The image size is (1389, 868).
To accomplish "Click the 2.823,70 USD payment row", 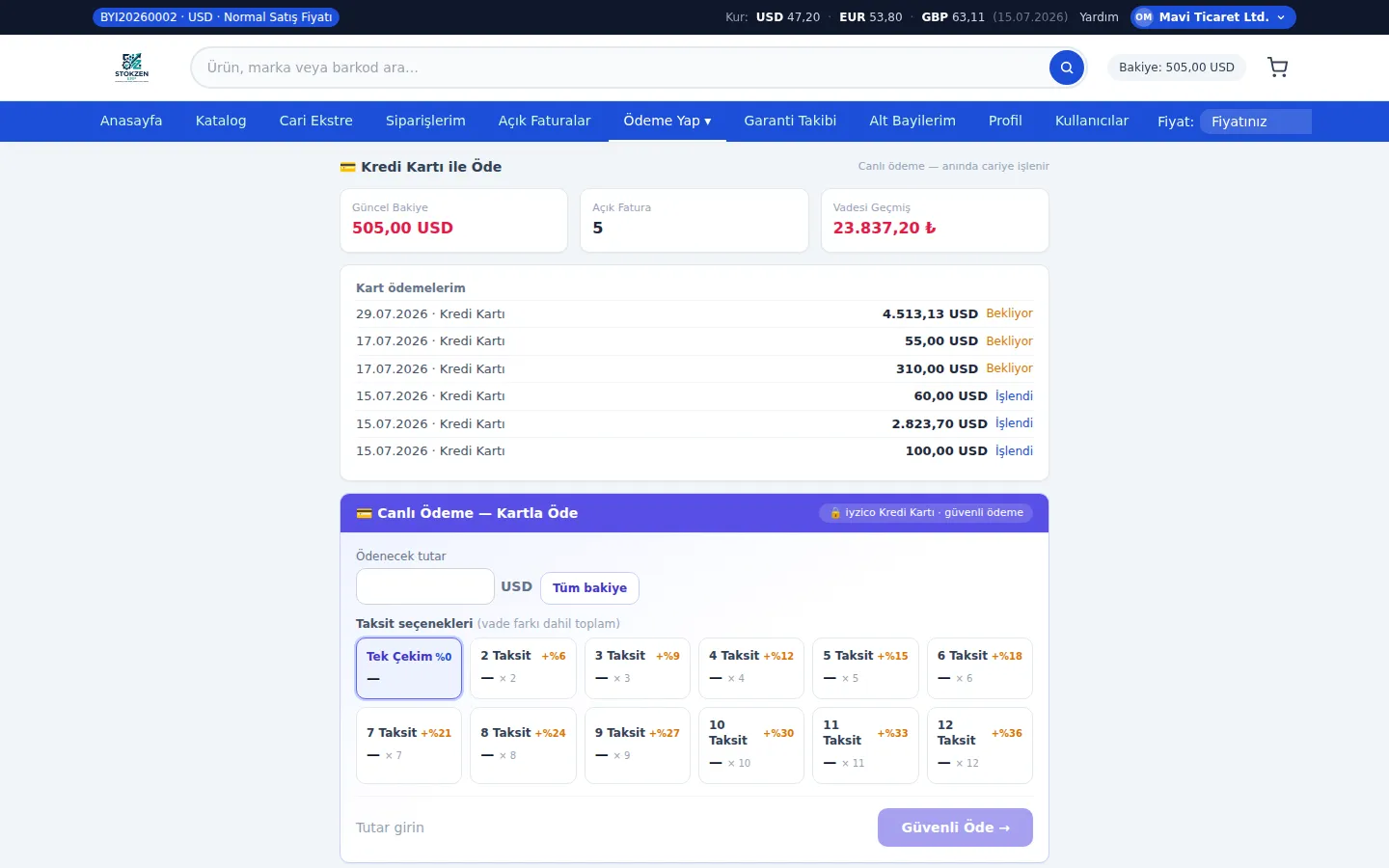I will (694, 423).
